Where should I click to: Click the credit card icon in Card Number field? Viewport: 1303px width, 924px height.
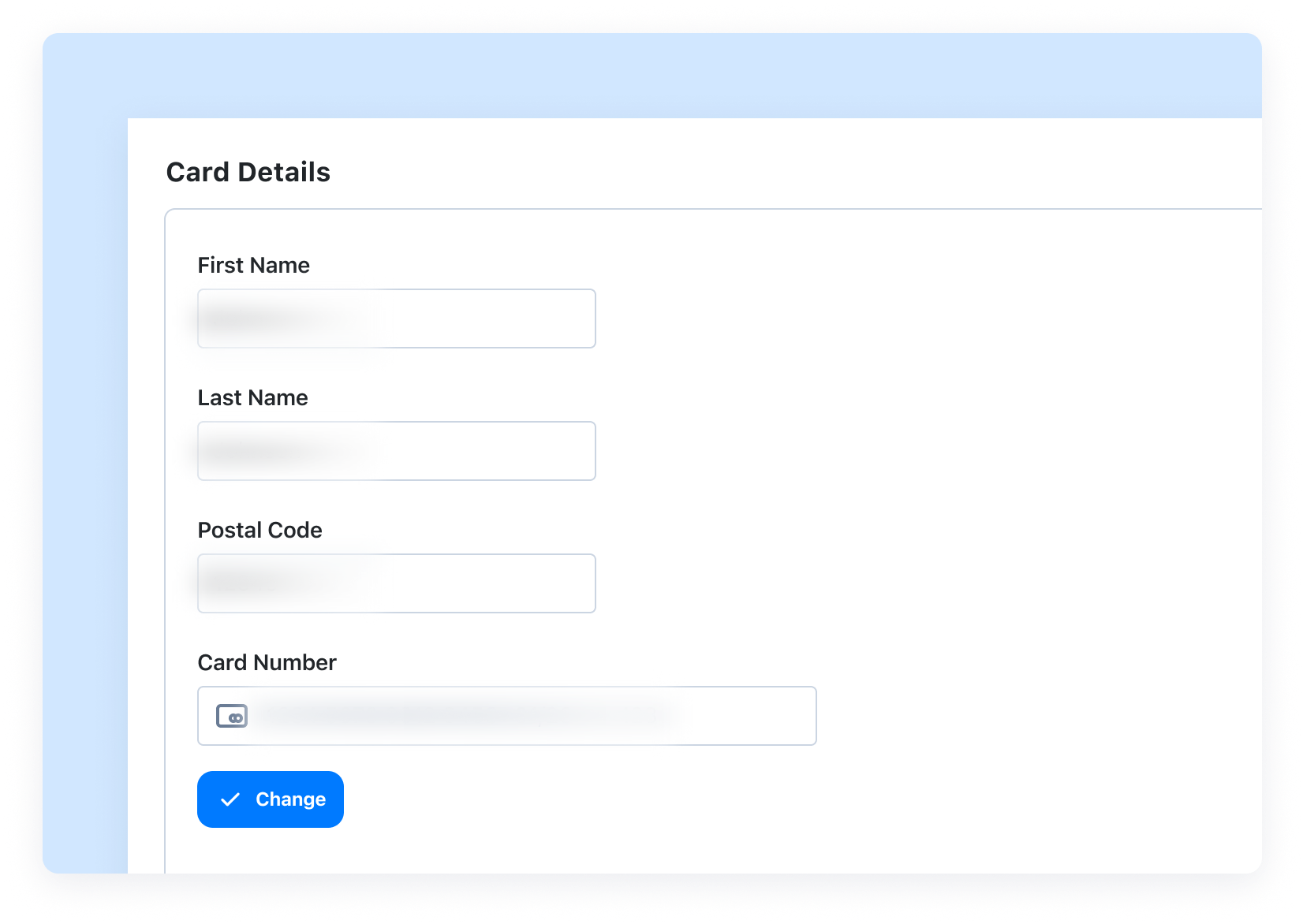pyautogui.click(x=231, y=716)
